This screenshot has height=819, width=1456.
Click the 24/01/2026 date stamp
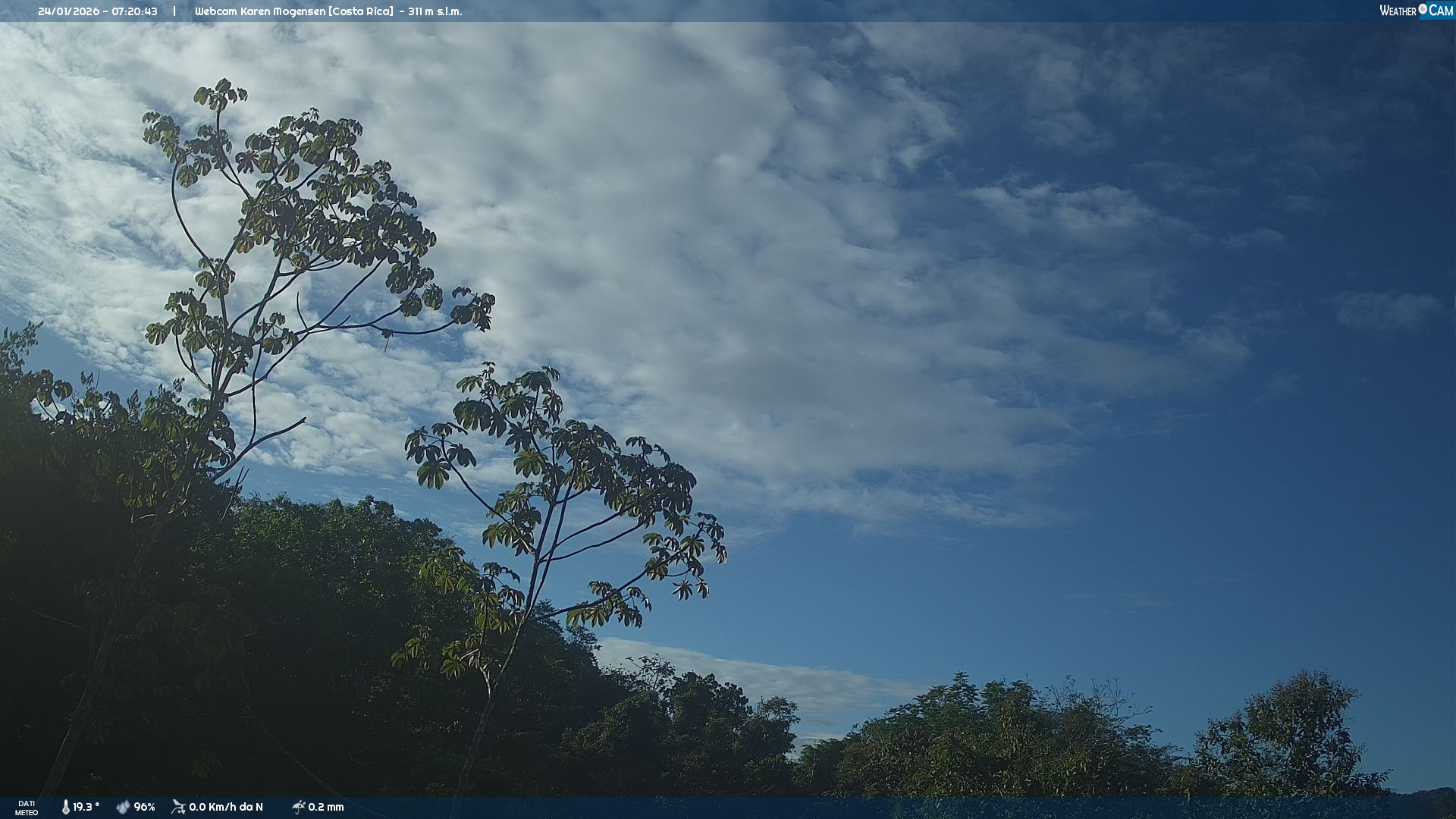[68, 11]
